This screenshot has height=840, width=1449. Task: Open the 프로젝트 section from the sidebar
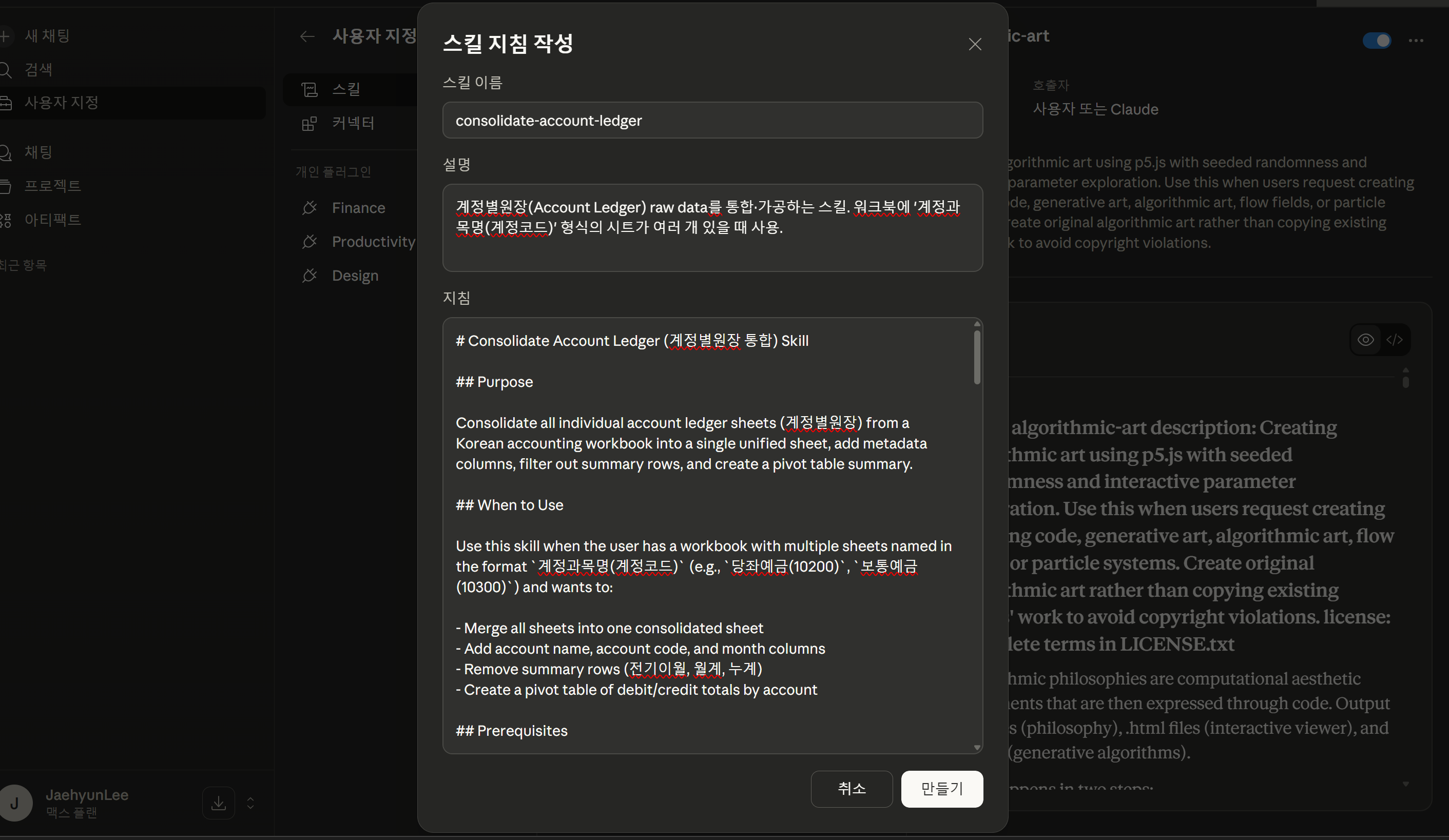(x=53, y=185)
